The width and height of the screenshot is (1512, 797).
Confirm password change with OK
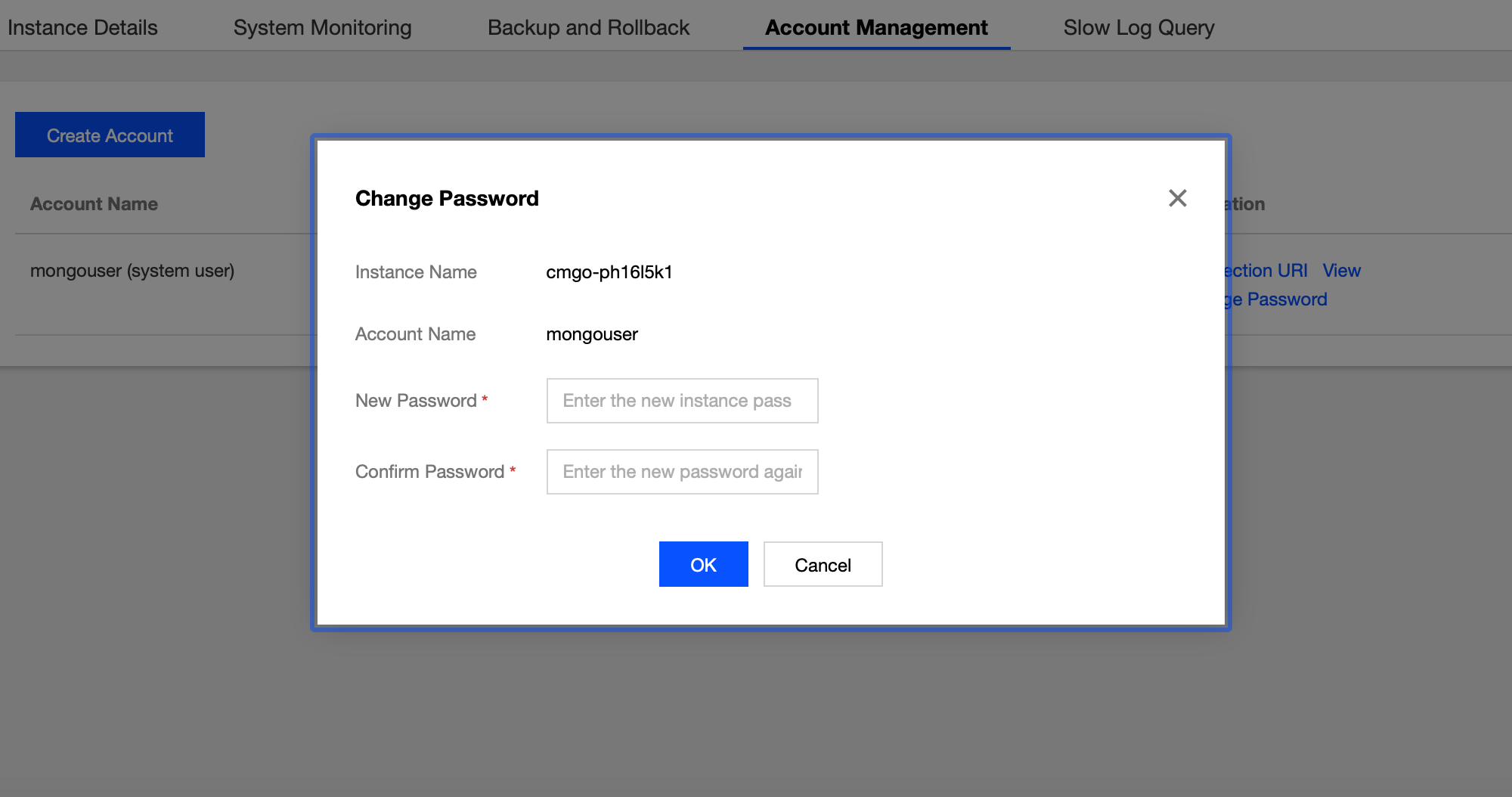[x=703, y=564]
